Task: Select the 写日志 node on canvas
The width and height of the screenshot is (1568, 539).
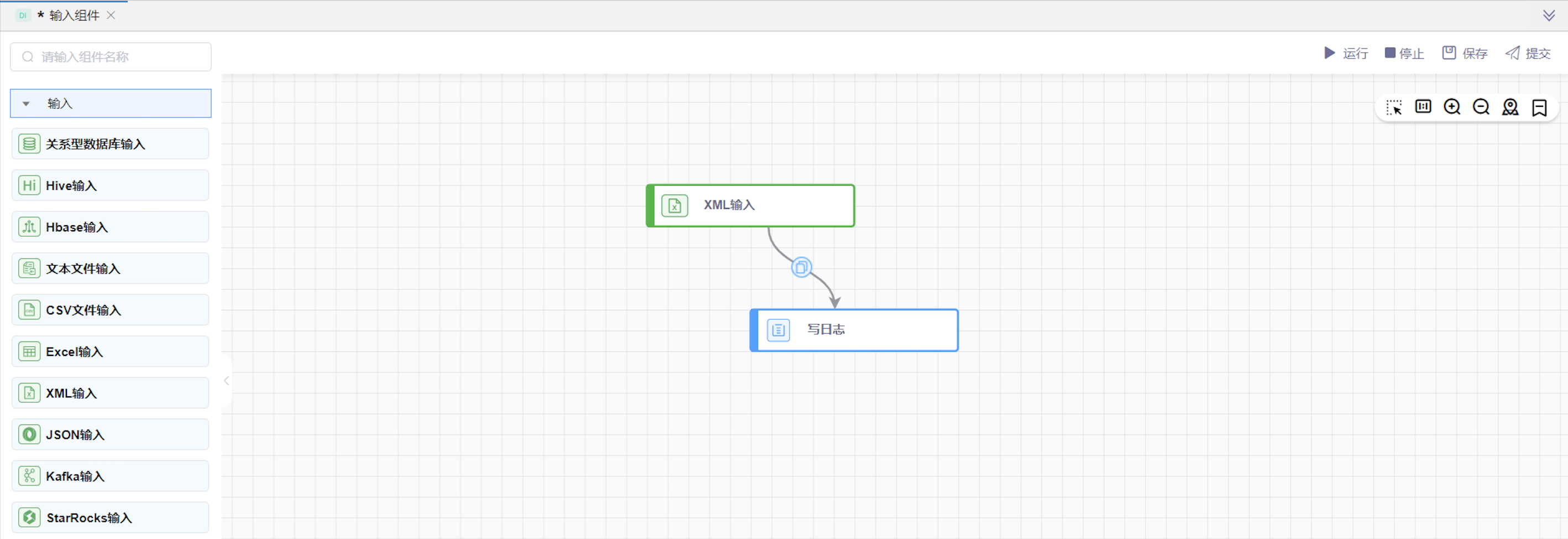Action: [854, 330]
